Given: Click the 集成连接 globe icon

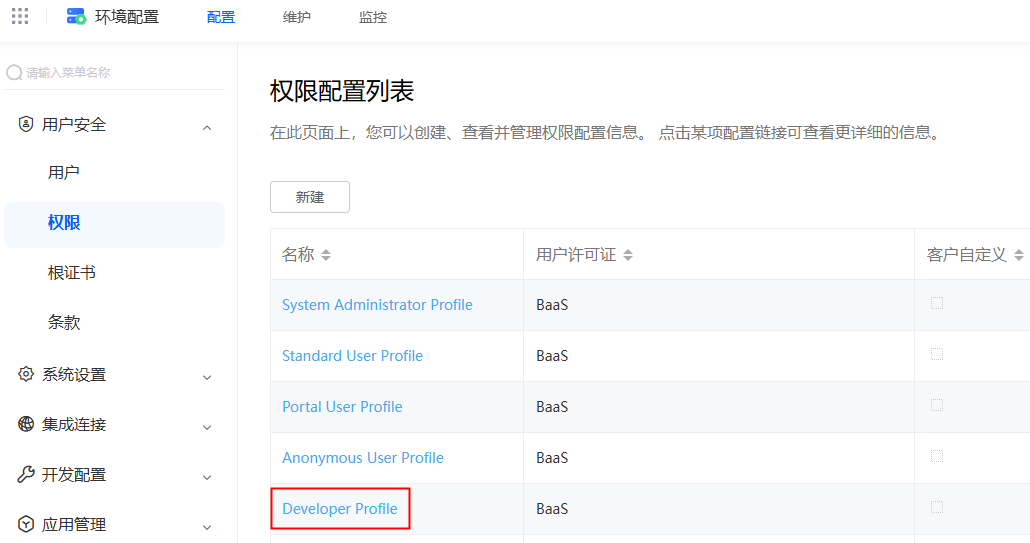Looking at the screenshot, I should pos(26,424).
